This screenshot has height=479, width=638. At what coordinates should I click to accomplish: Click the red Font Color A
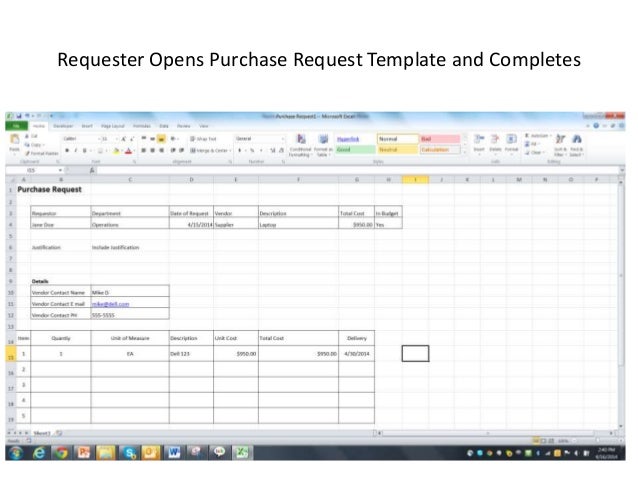pos(129,151)
